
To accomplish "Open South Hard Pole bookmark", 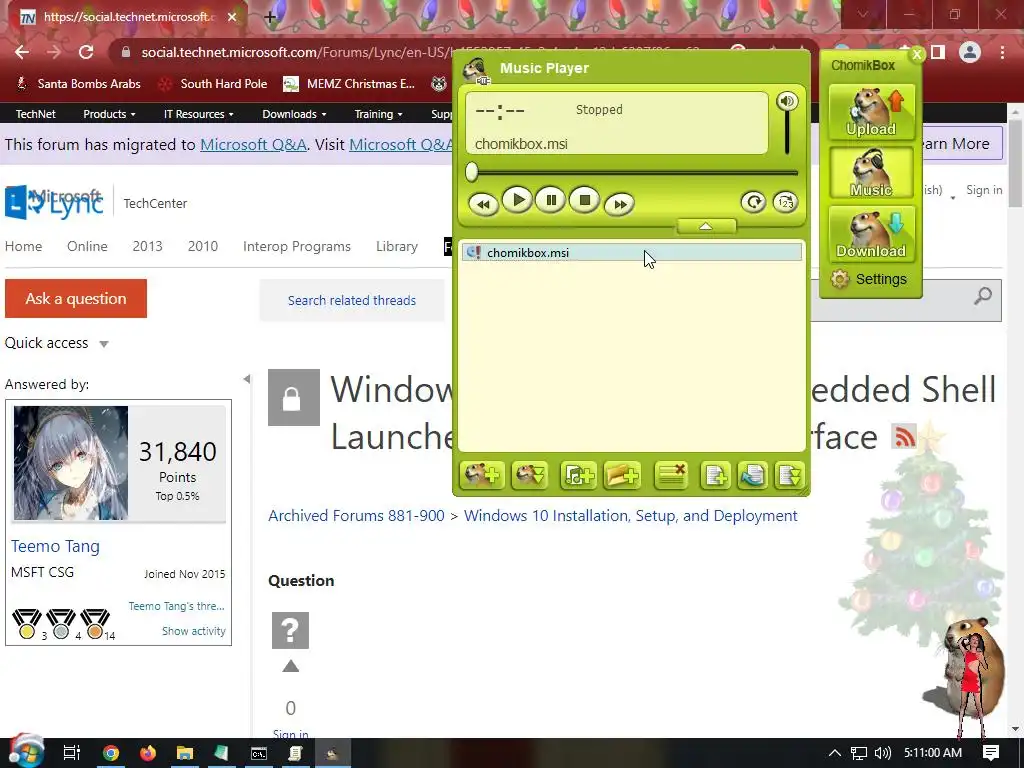I will (214, 84).
